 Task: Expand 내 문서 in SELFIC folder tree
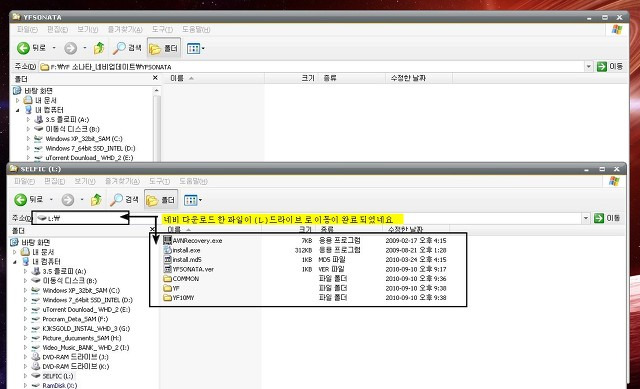15,252
